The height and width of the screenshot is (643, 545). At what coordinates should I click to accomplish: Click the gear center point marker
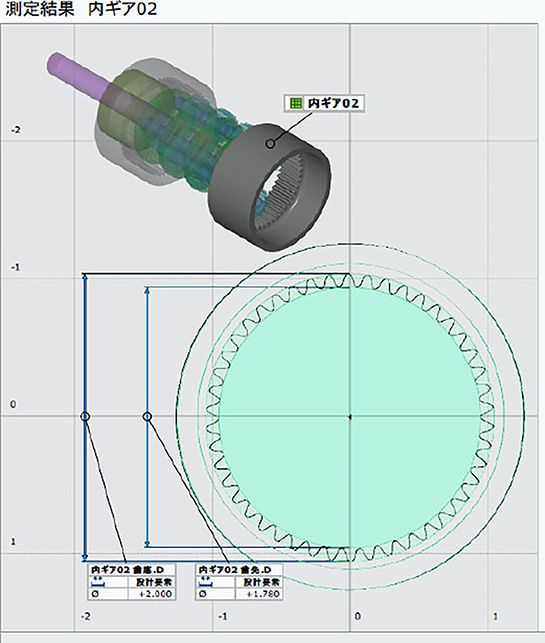tap(350, 417)
